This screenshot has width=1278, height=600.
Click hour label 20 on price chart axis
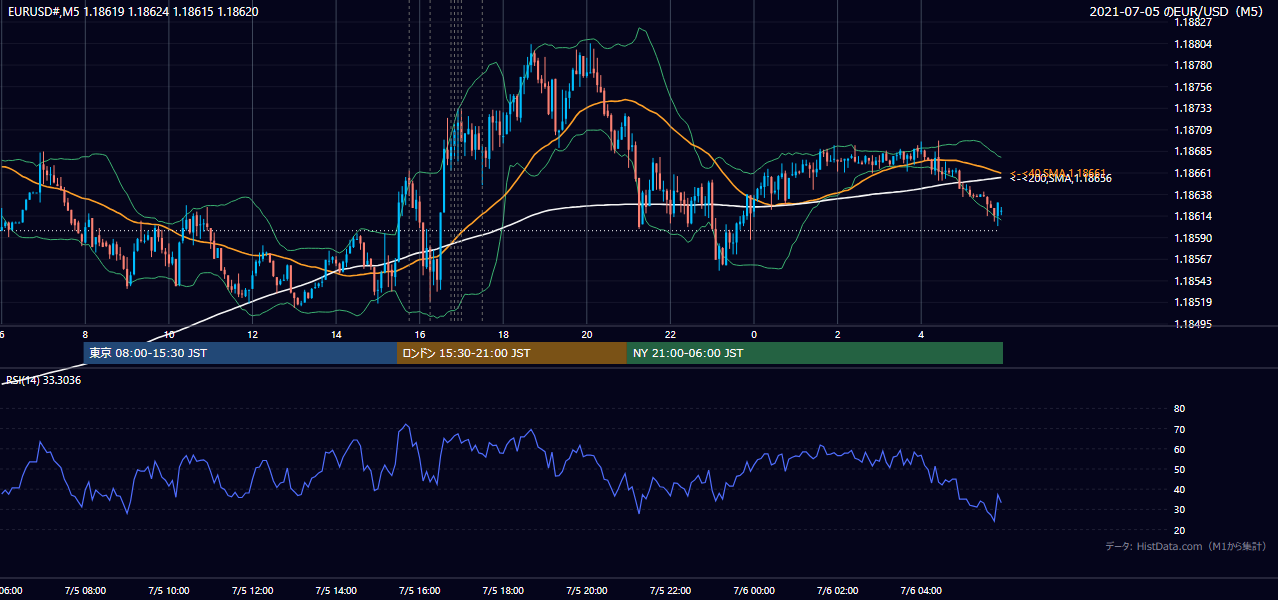coord(587,334)
